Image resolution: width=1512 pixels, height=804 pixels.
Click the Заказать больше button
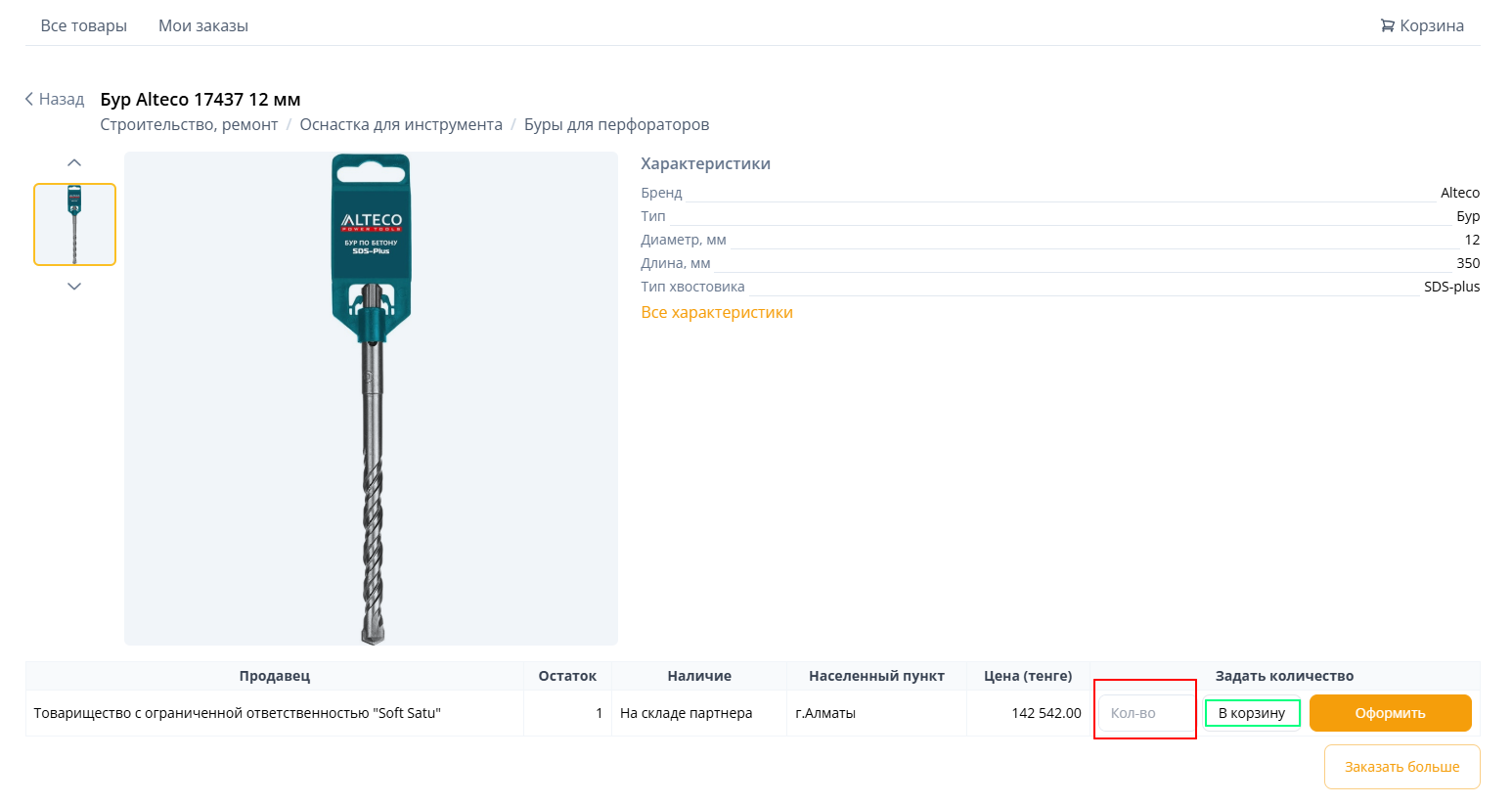1402,767
